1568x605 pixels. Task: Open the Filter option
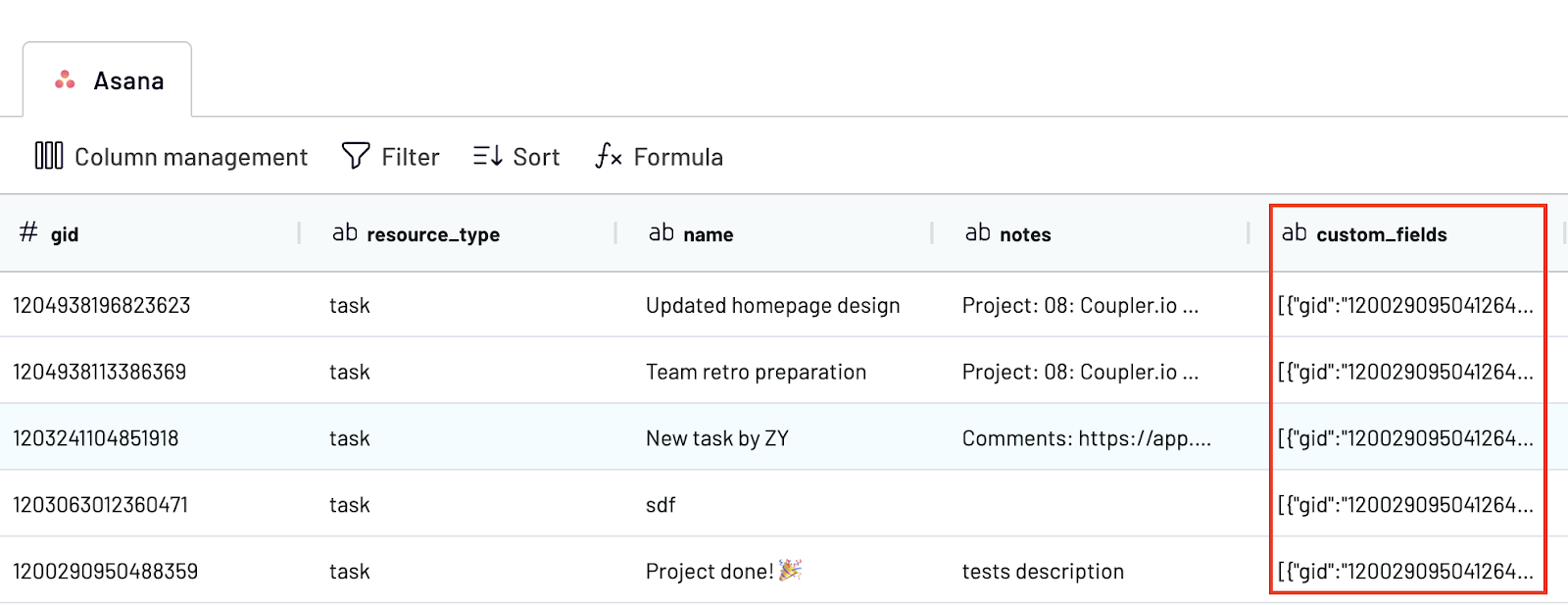(x=410, y=157)
